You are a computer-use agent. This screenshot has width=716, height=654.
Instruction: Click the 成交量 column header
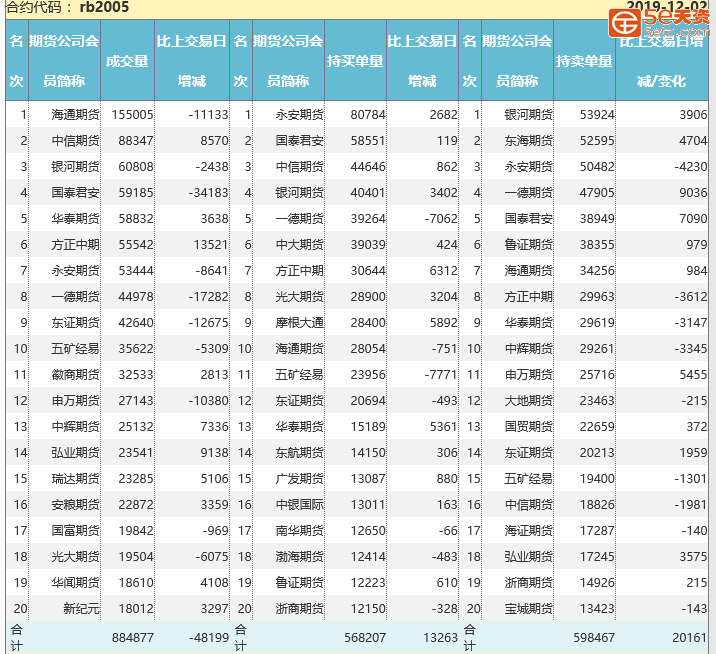[x=127, y=61]
